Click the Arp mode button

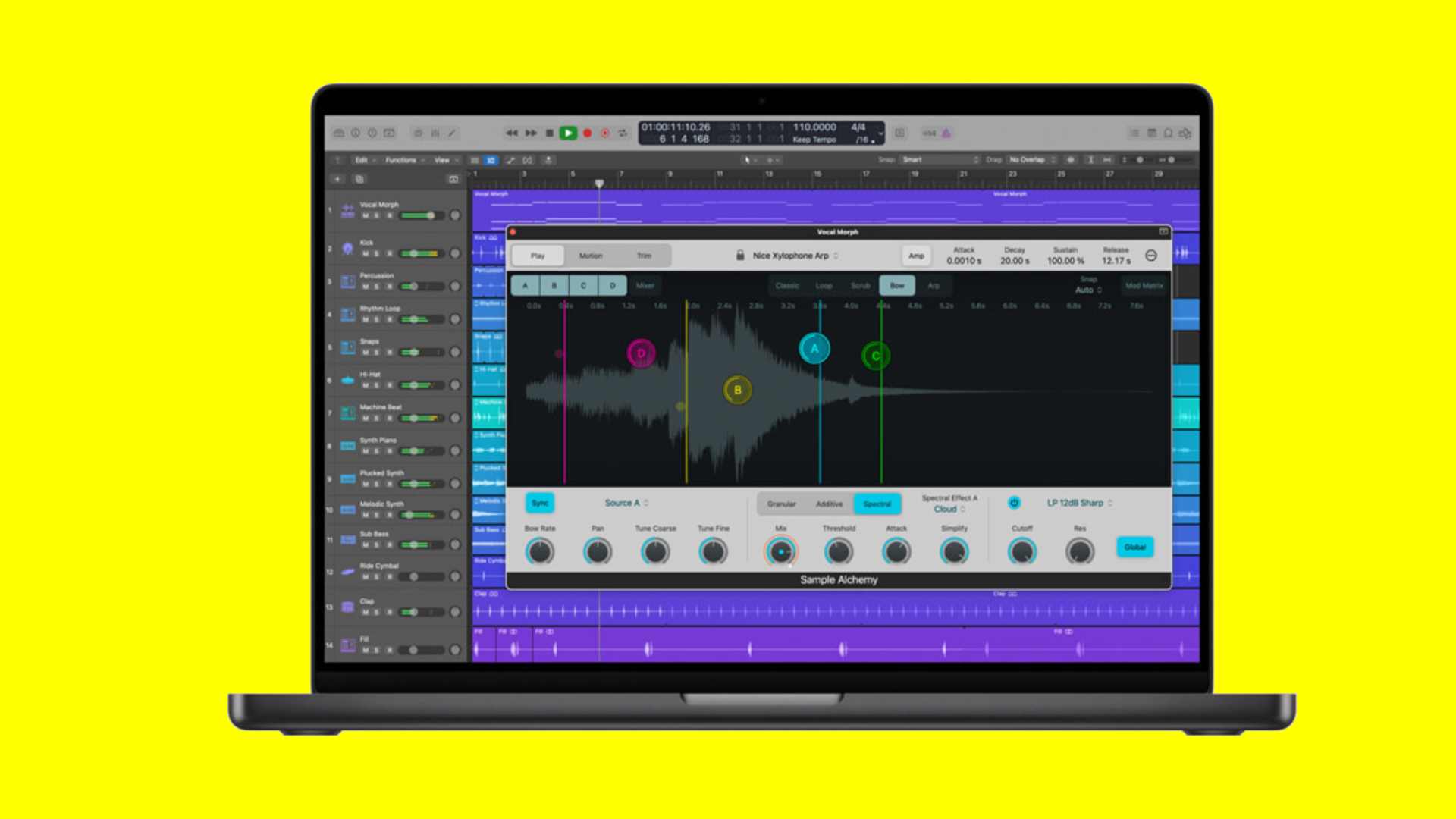[x=934, y=286]
